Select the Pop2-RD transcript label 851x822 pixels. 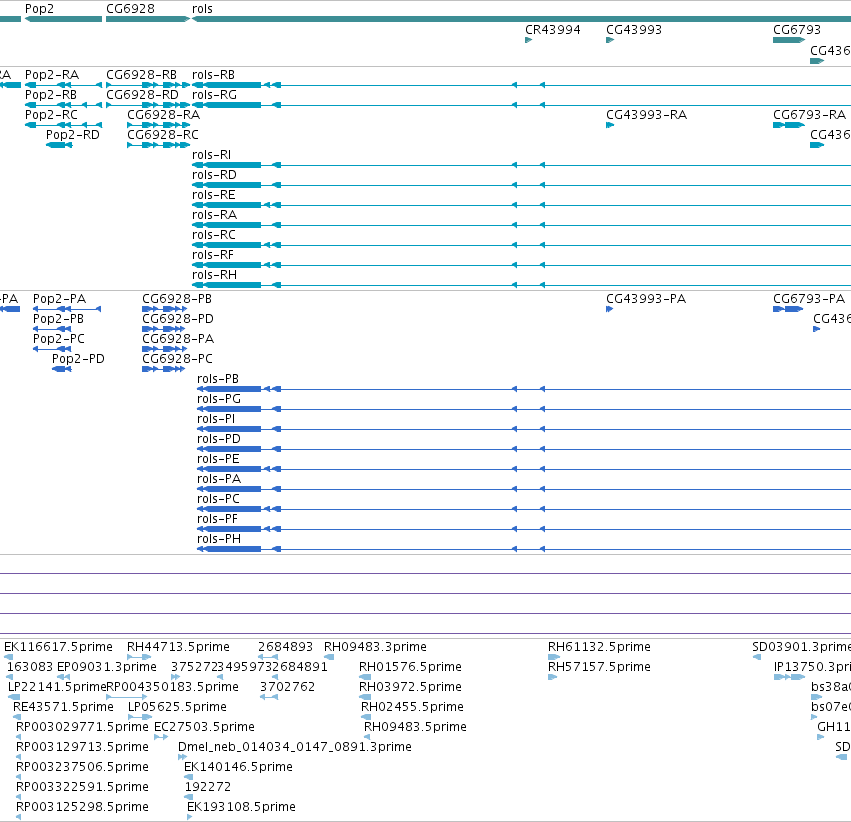[x=73, y=135]
